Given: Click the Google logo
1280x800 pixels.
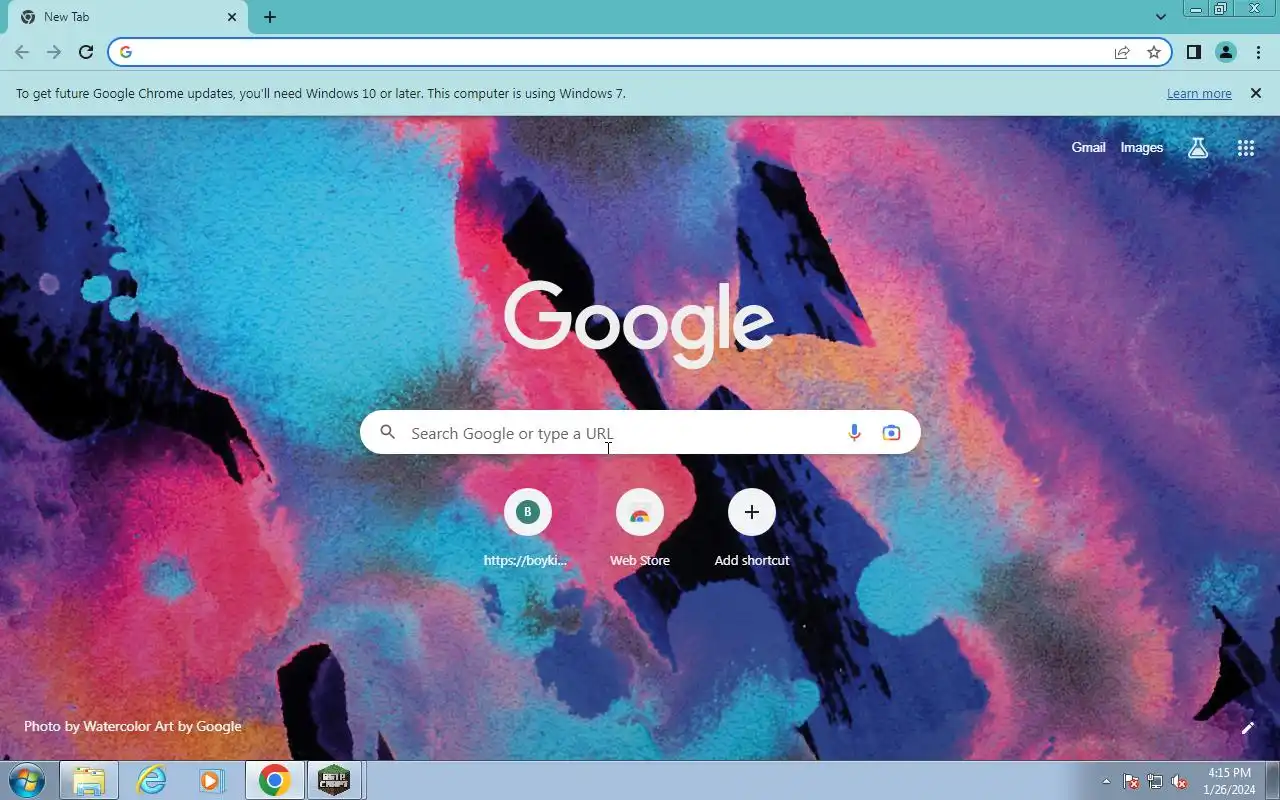Looking at the screenshot, I should [x=639, y=323].
